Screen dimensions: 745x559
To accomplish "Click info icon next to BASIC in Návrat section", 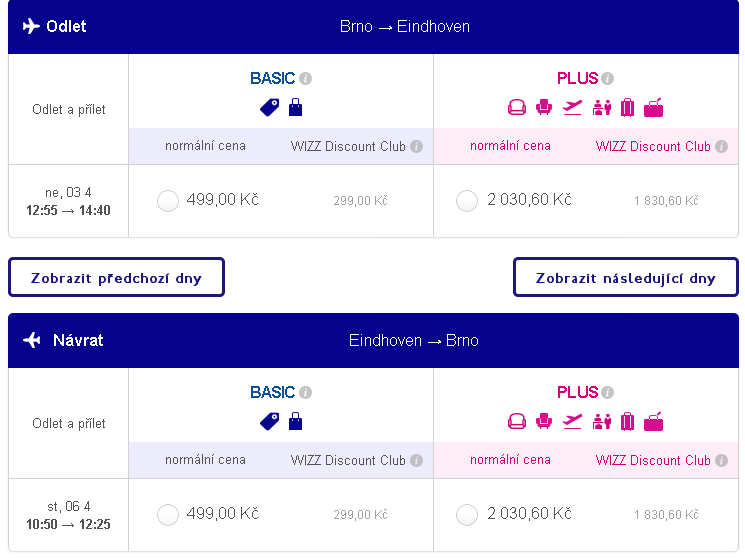I will tap(306, 392).
